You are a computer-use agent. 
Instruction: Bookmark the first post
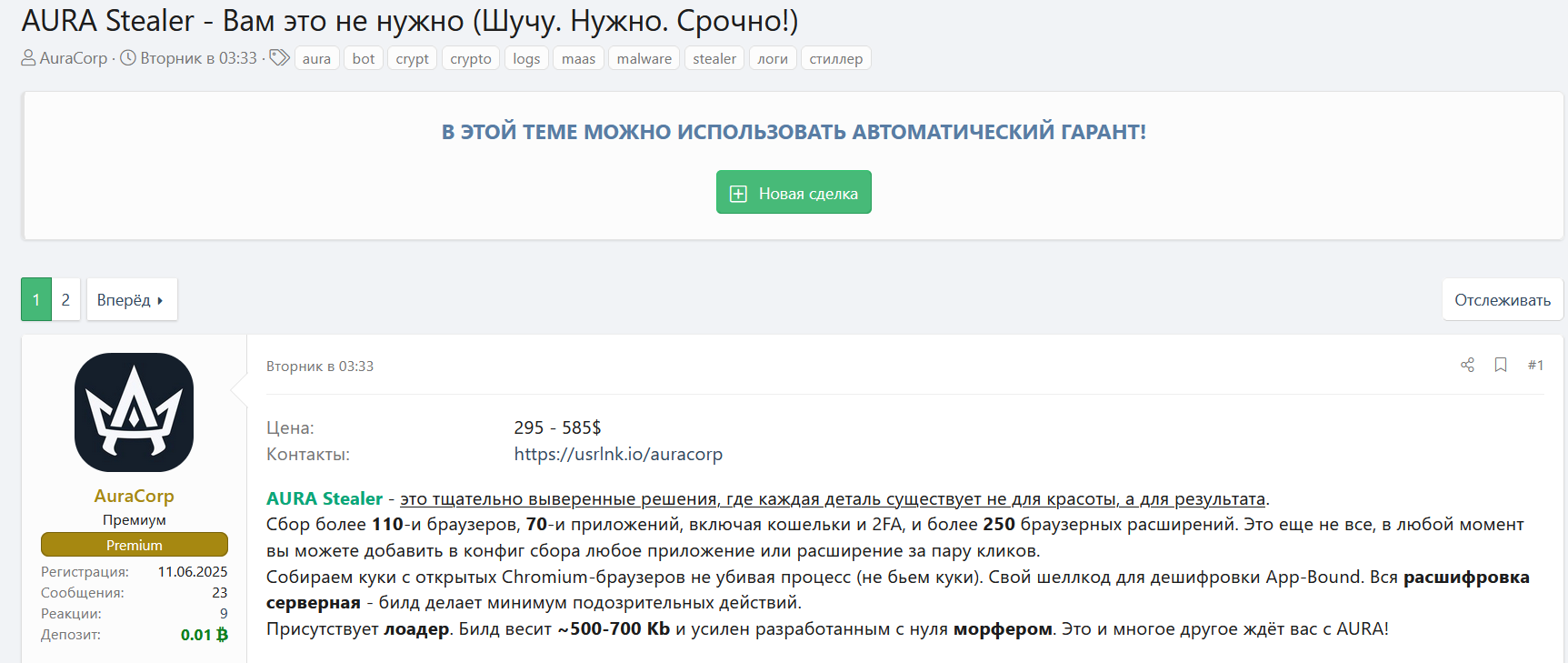(x=1501, y=365)
